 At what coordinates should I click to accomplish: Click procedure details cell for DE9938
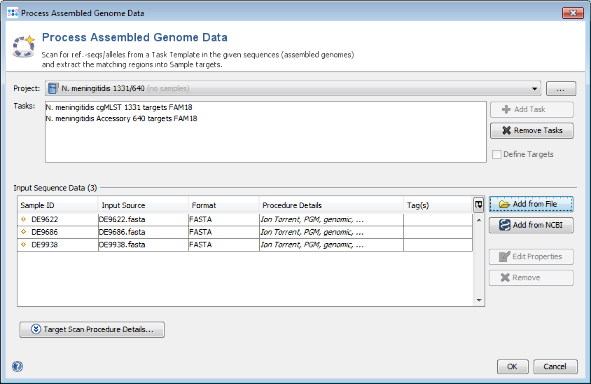[x=331, y=245]
